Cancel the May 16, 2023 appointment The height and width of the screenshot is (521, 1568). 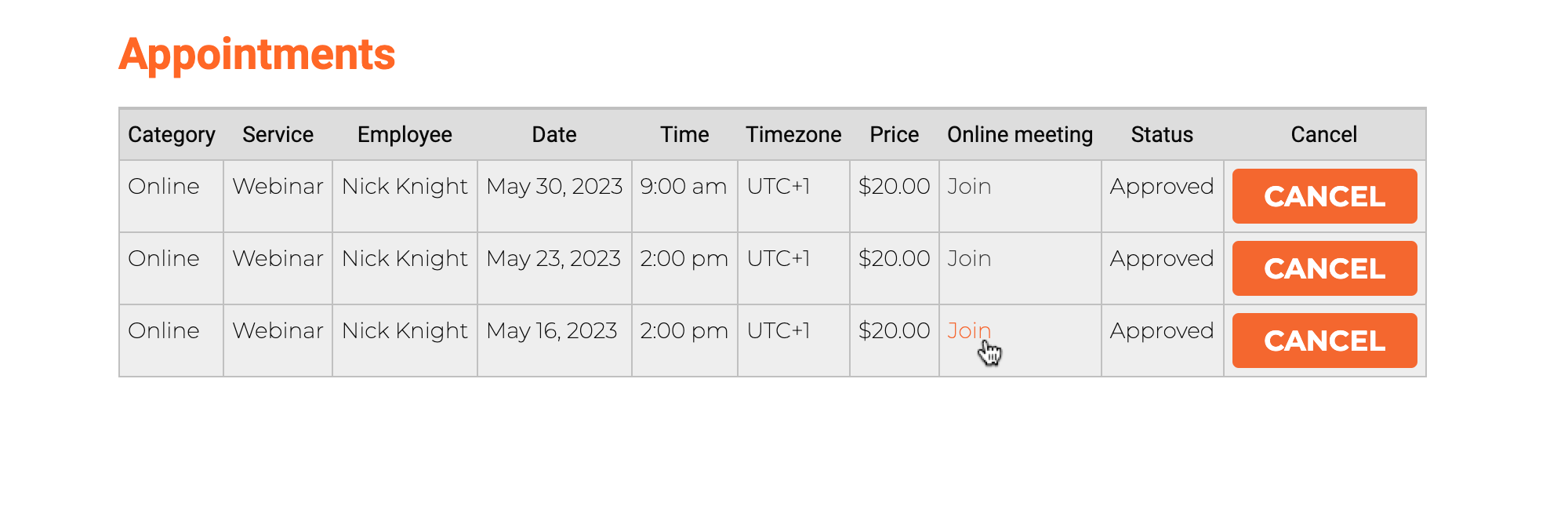(x=1324, y=341)
